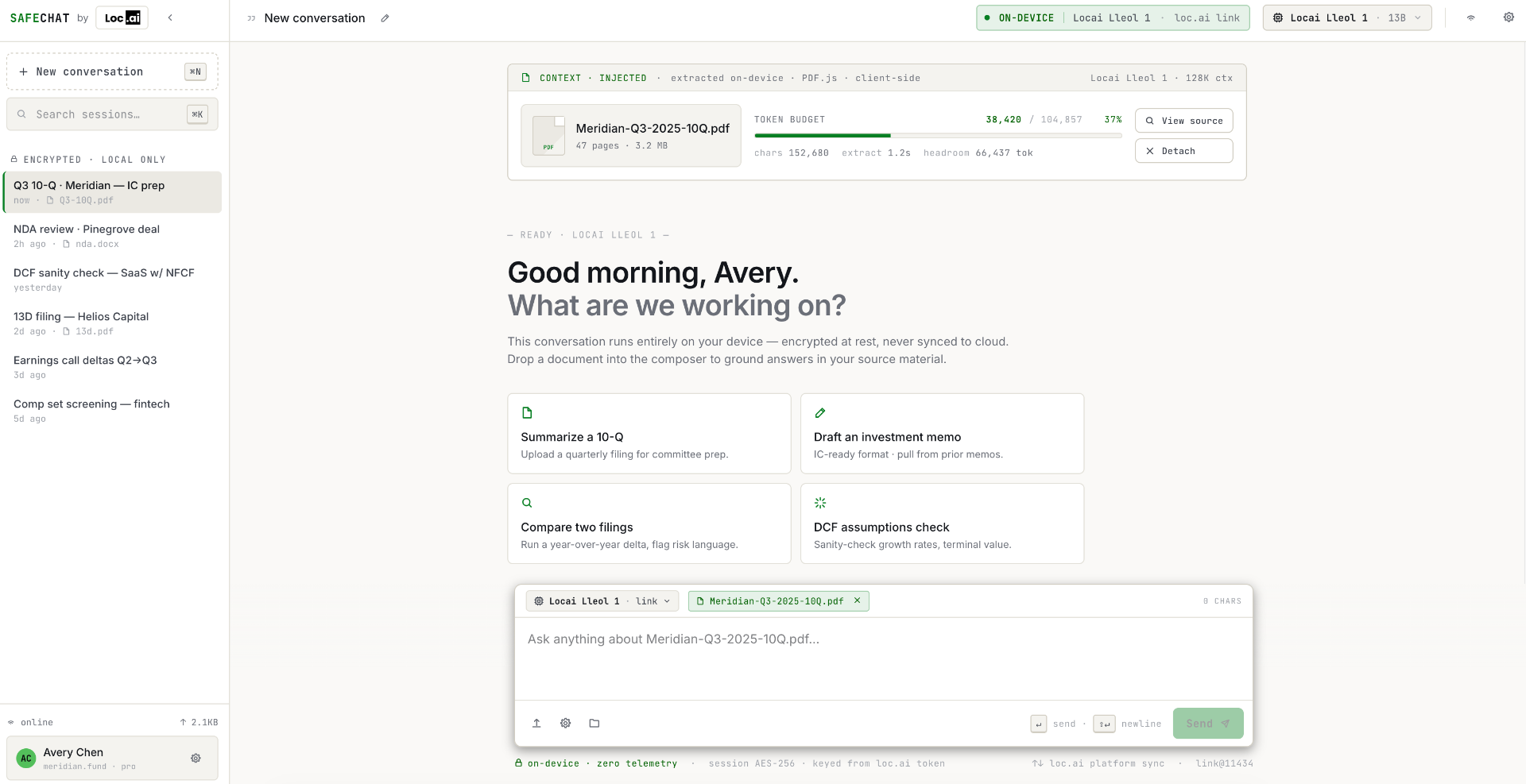This screenshot has height=784, width=1526.
Task: Collapse the sidebar with chevron icon
Action: point(170,17)
